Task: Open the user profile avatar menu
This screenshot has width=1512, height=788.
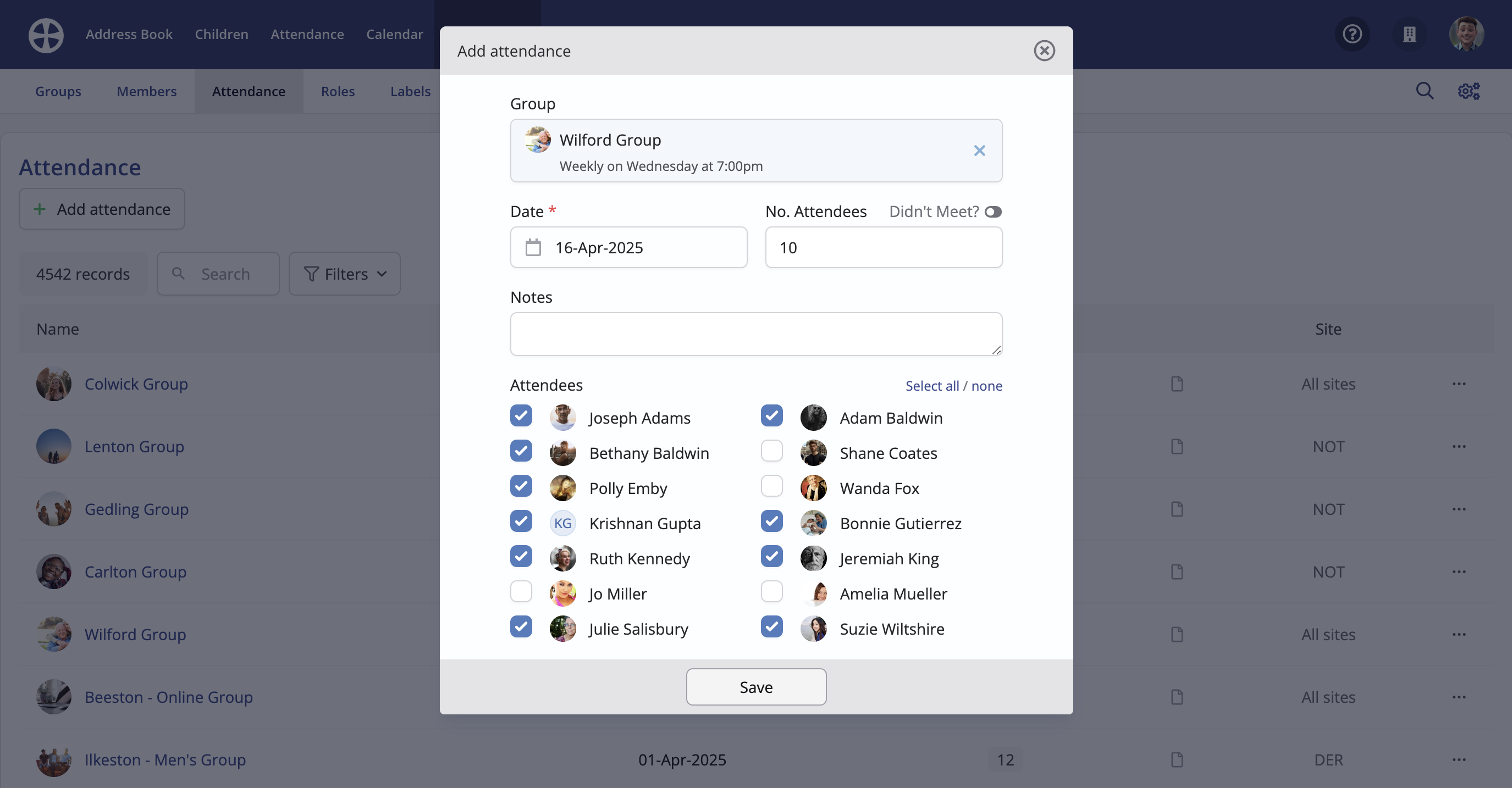Action: (x=1466, y=34)
